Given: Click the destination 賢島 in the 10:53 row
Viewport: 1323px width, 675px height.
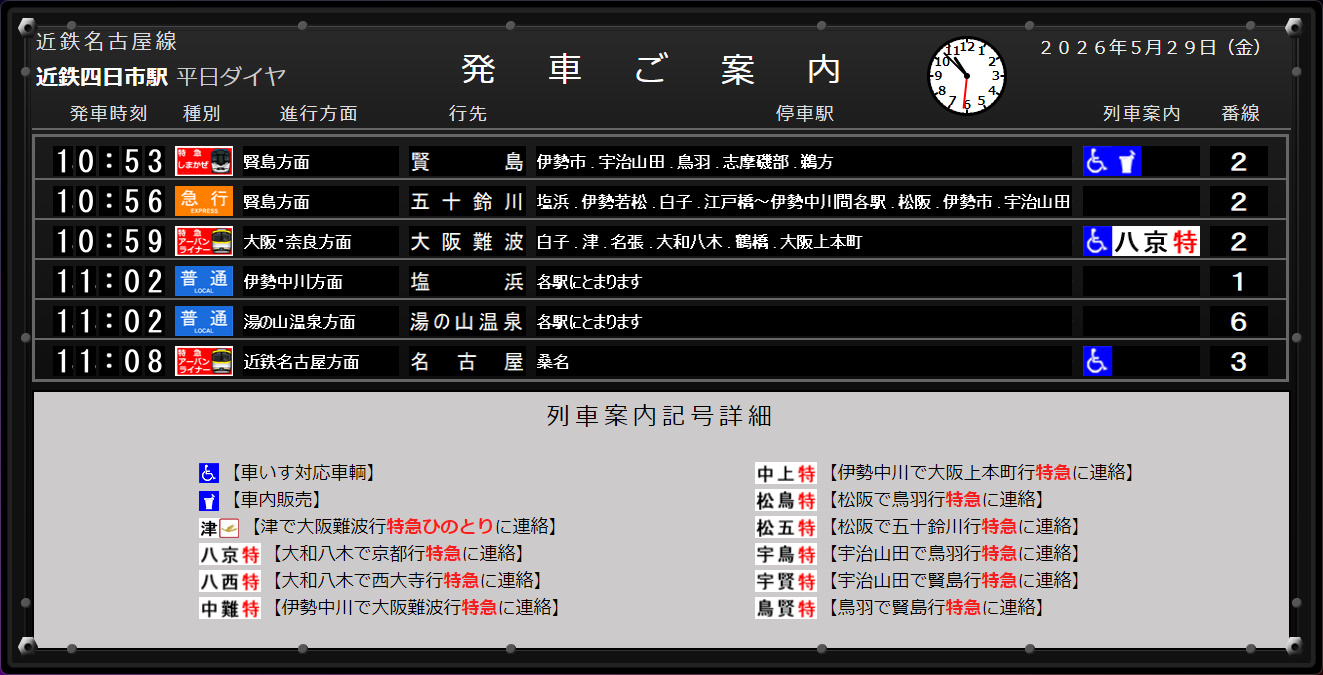Looking at the screenshot, I should [467, 161].
